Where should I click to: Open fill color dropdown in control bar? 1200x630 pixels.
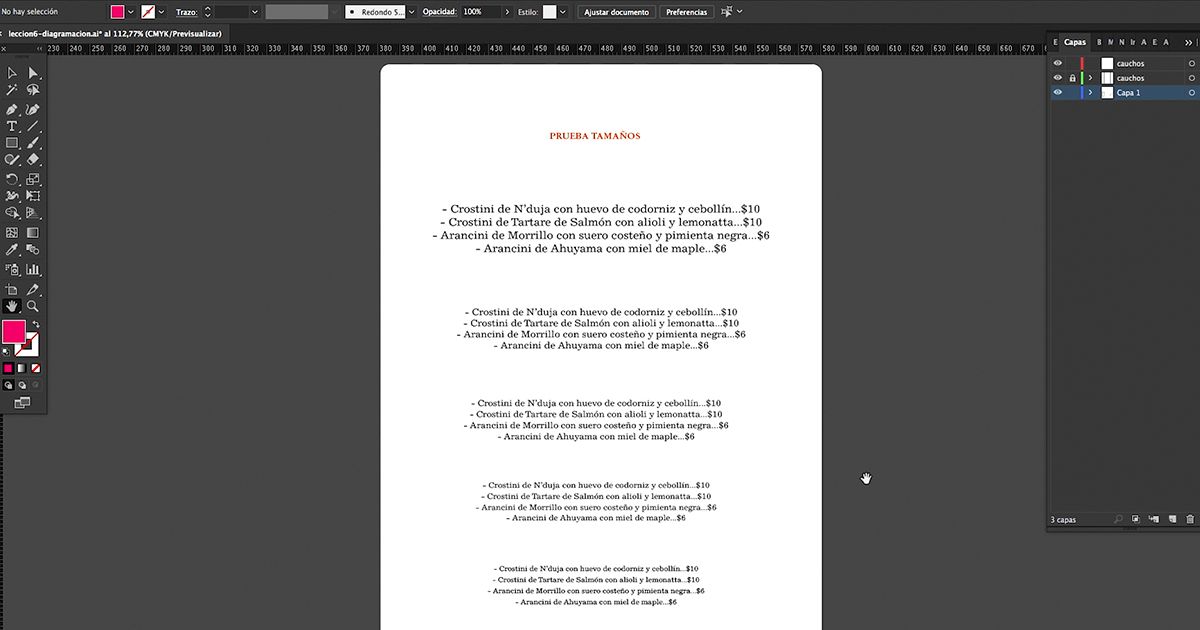point(131,12)
